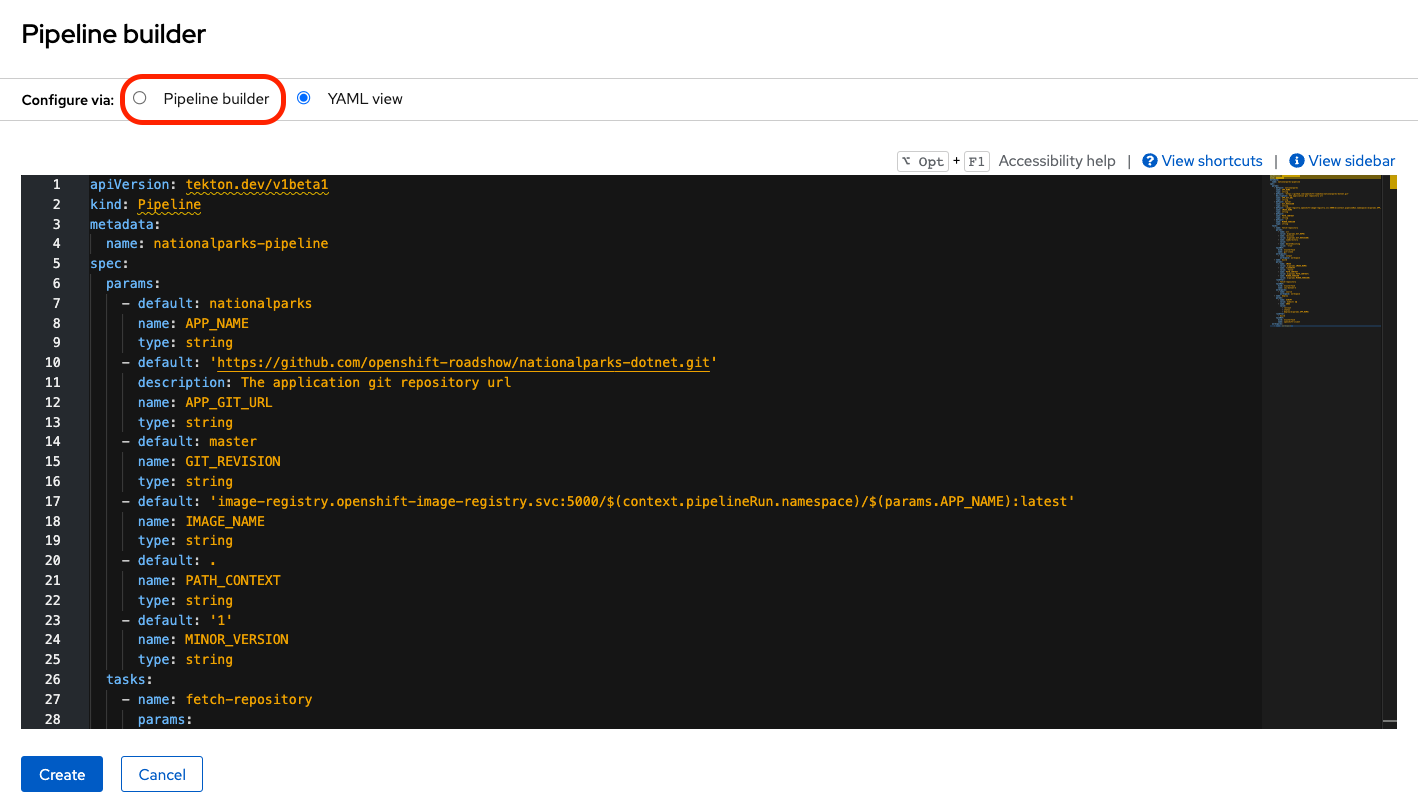Click the tekton.dev/v1beta1 apiVersion value
The height and width of the screenshot is (806, 1418).
coord(257,185)
